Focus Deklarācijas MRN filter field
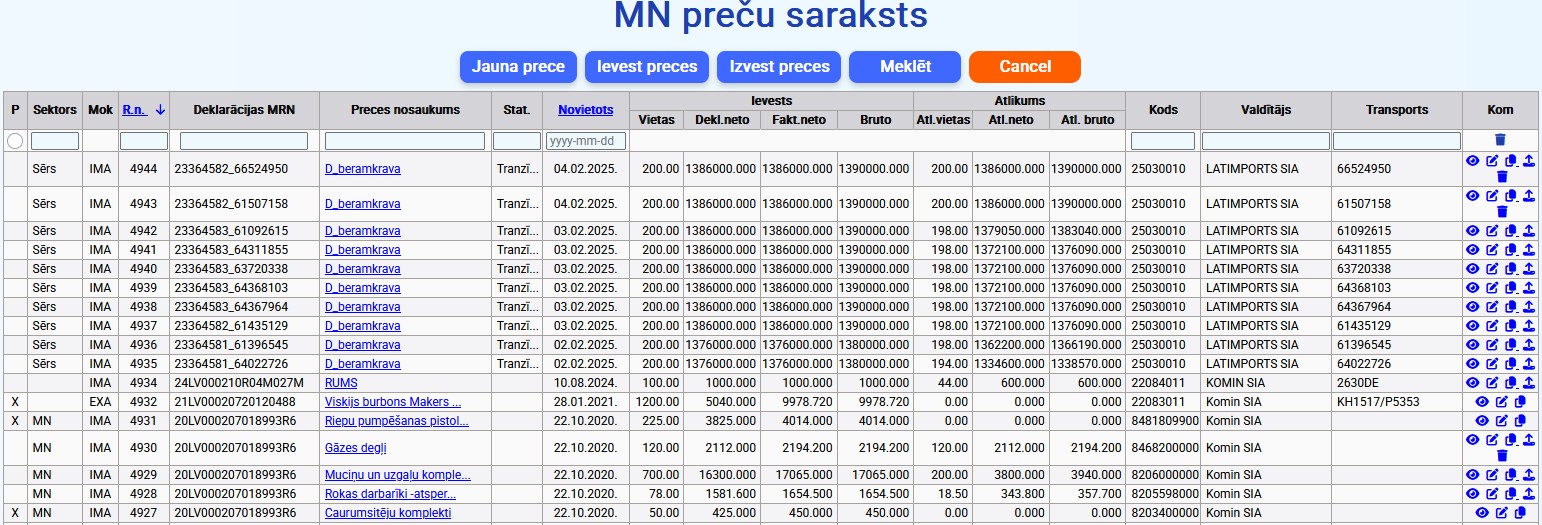 (x=244, y=141)
